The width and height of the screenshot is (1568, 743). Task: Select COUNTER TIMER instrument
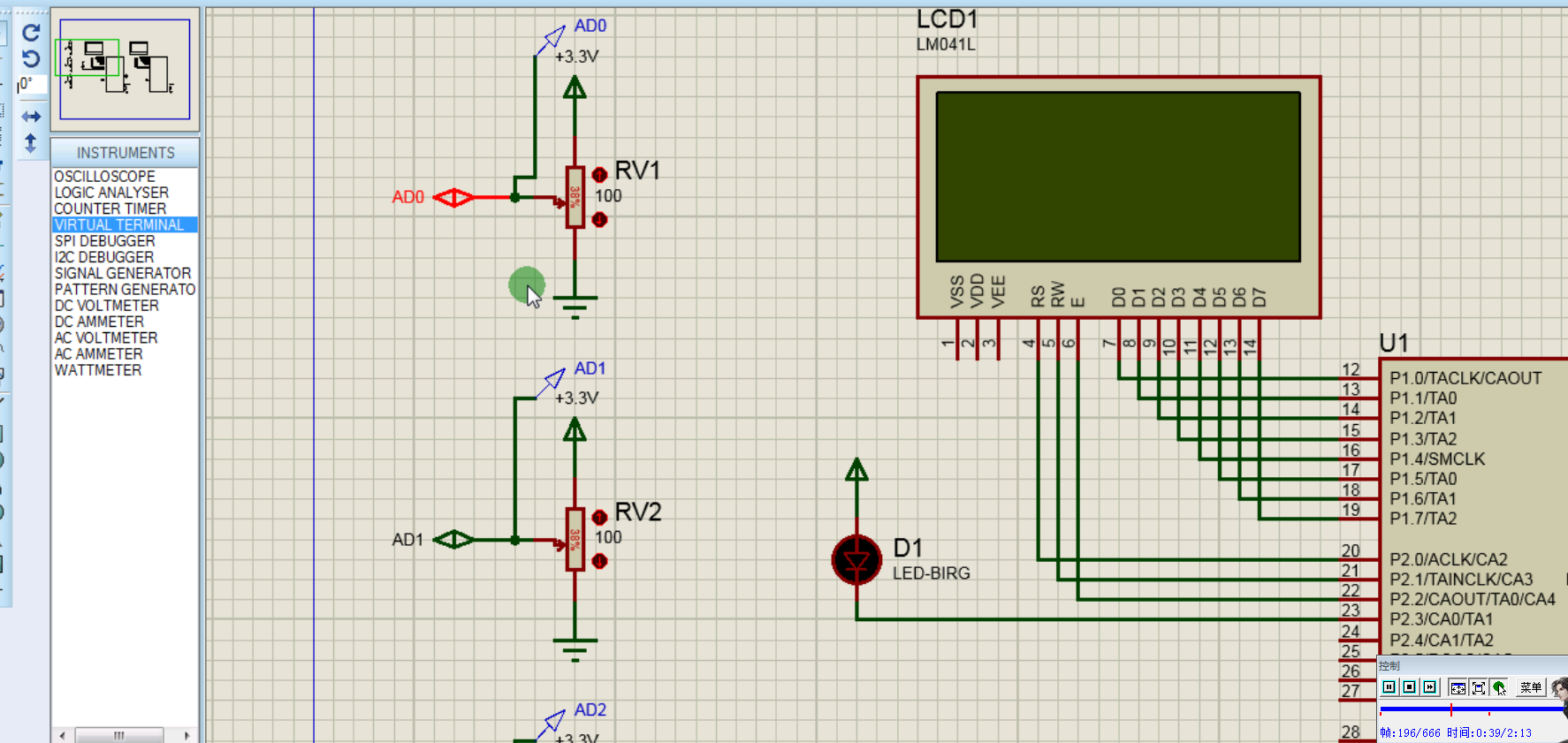click(x=125, y=208)
